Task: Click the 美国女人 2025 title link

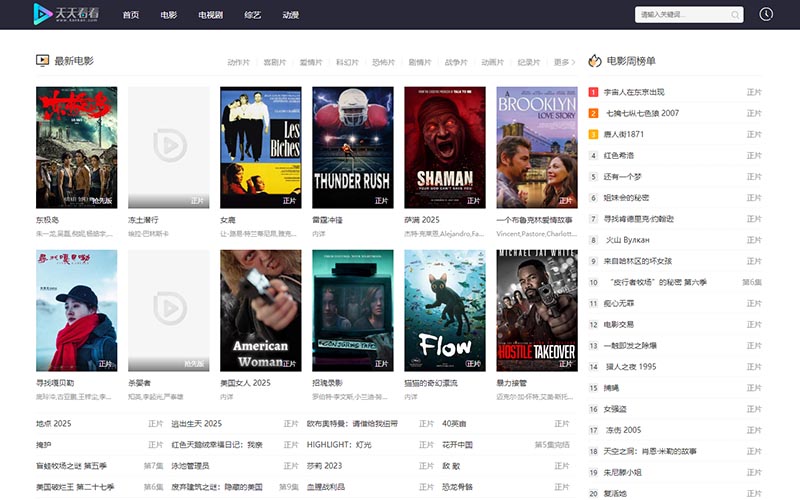Action: pos(245,383)
